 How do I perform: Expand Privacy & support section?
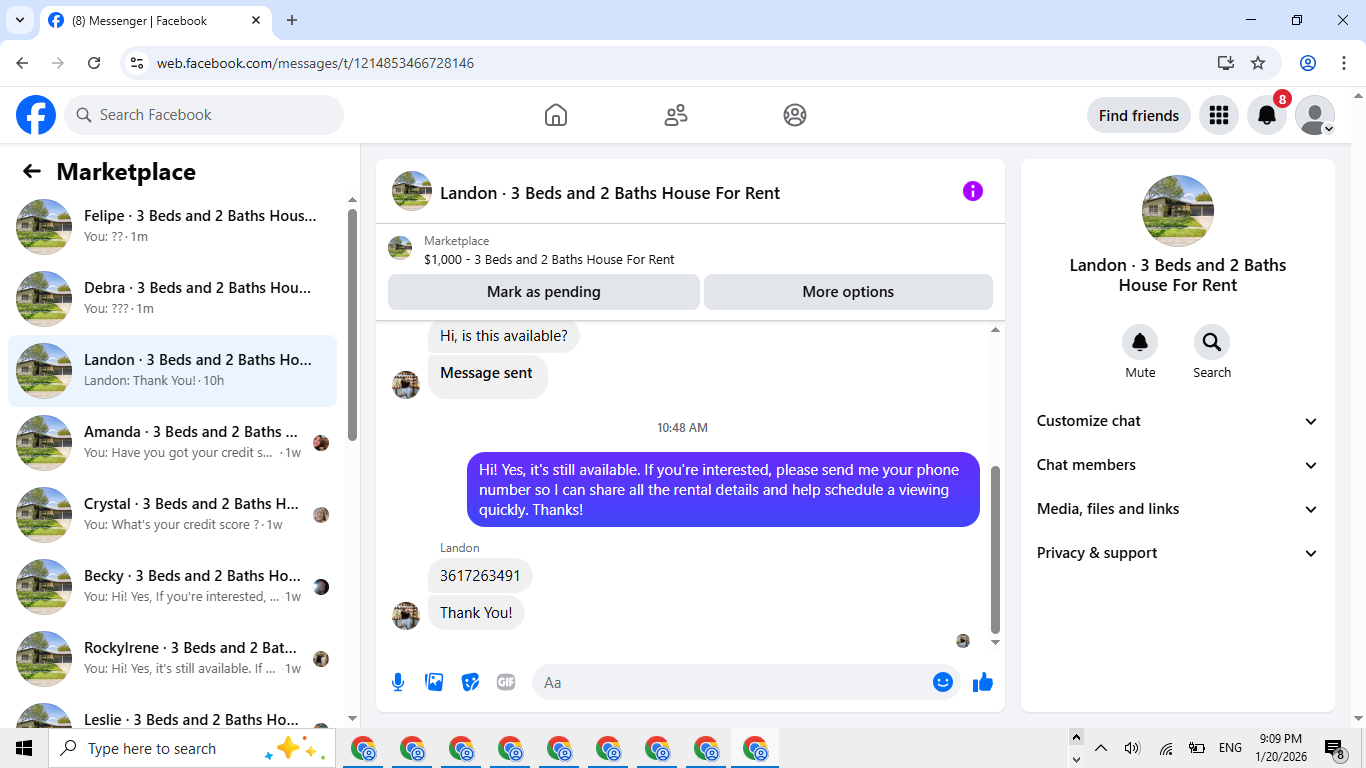(1178, 553)
